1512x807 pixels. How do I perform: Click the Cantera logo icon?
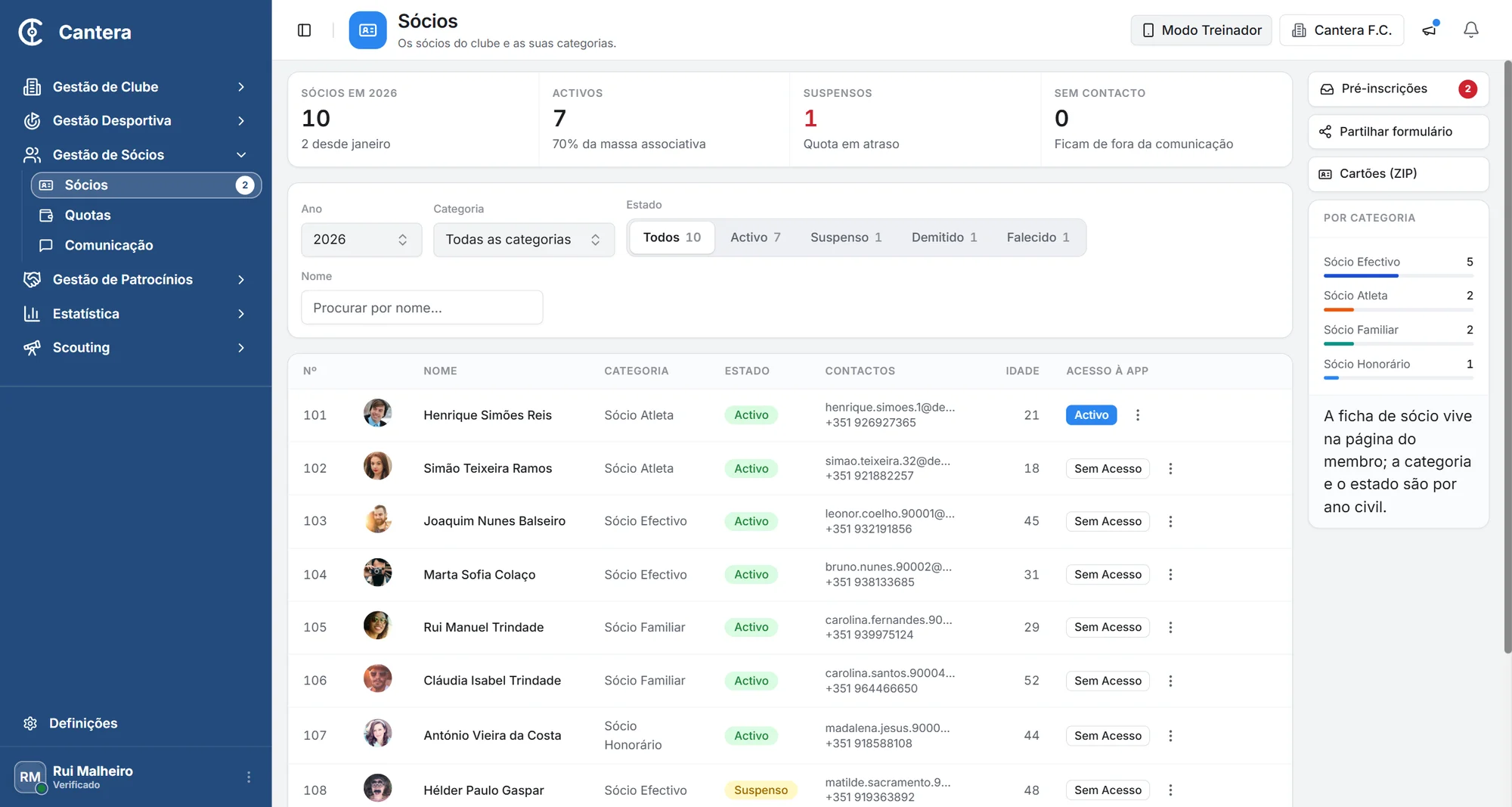(x=31, y=32)
